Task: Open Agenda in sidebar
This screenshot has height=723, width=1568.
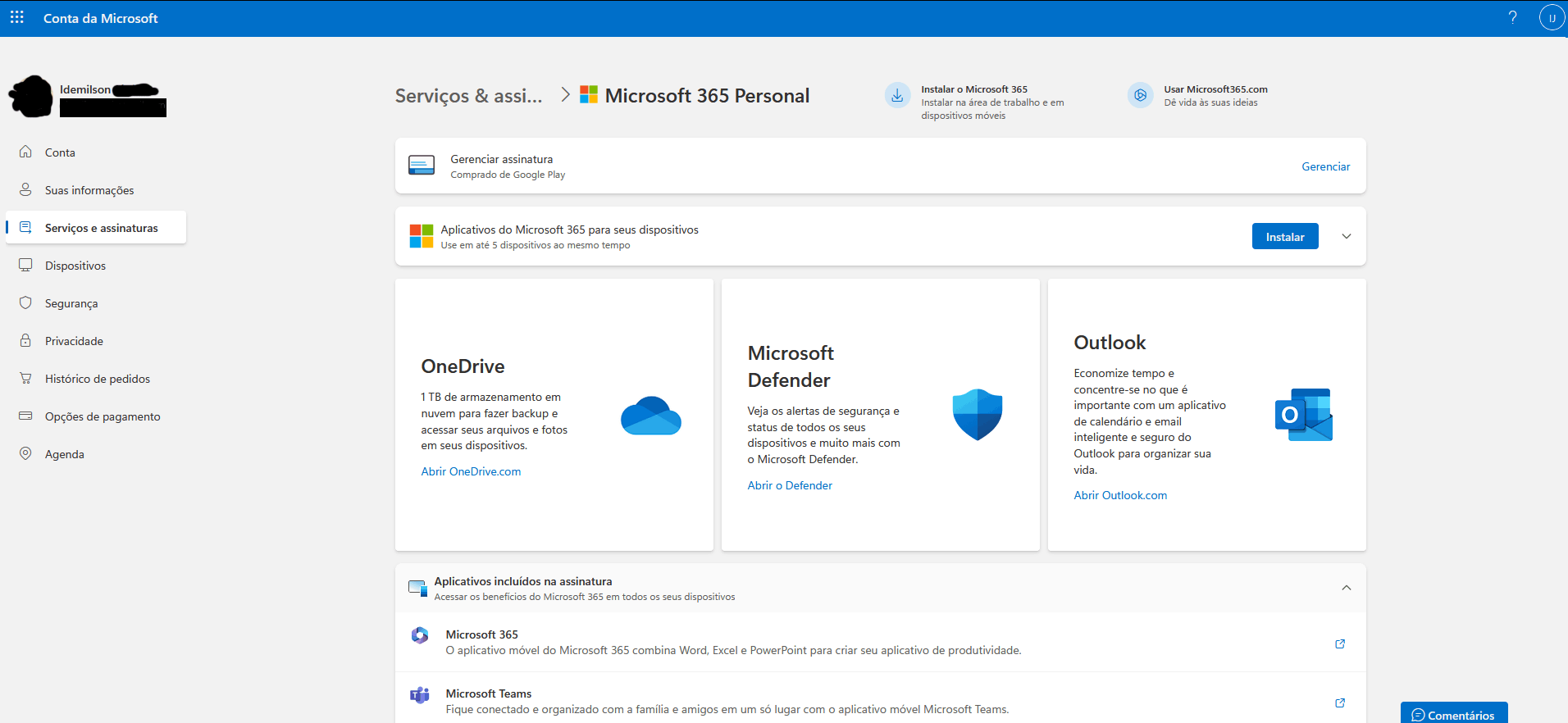Action: pos(65,454)
